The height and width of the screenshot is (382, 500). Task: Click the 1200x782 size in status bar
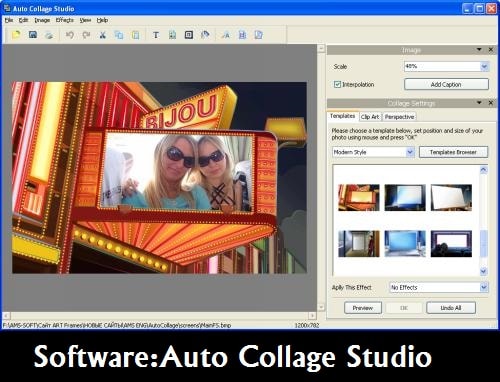(307, 325)
